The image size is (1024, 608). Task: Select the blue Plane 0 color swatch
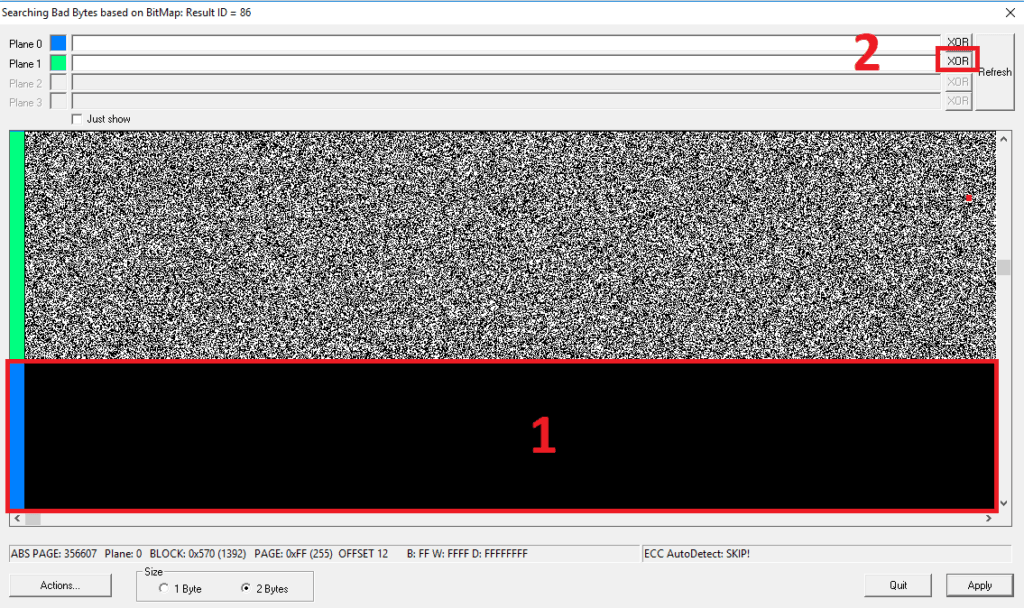point(58,43)
